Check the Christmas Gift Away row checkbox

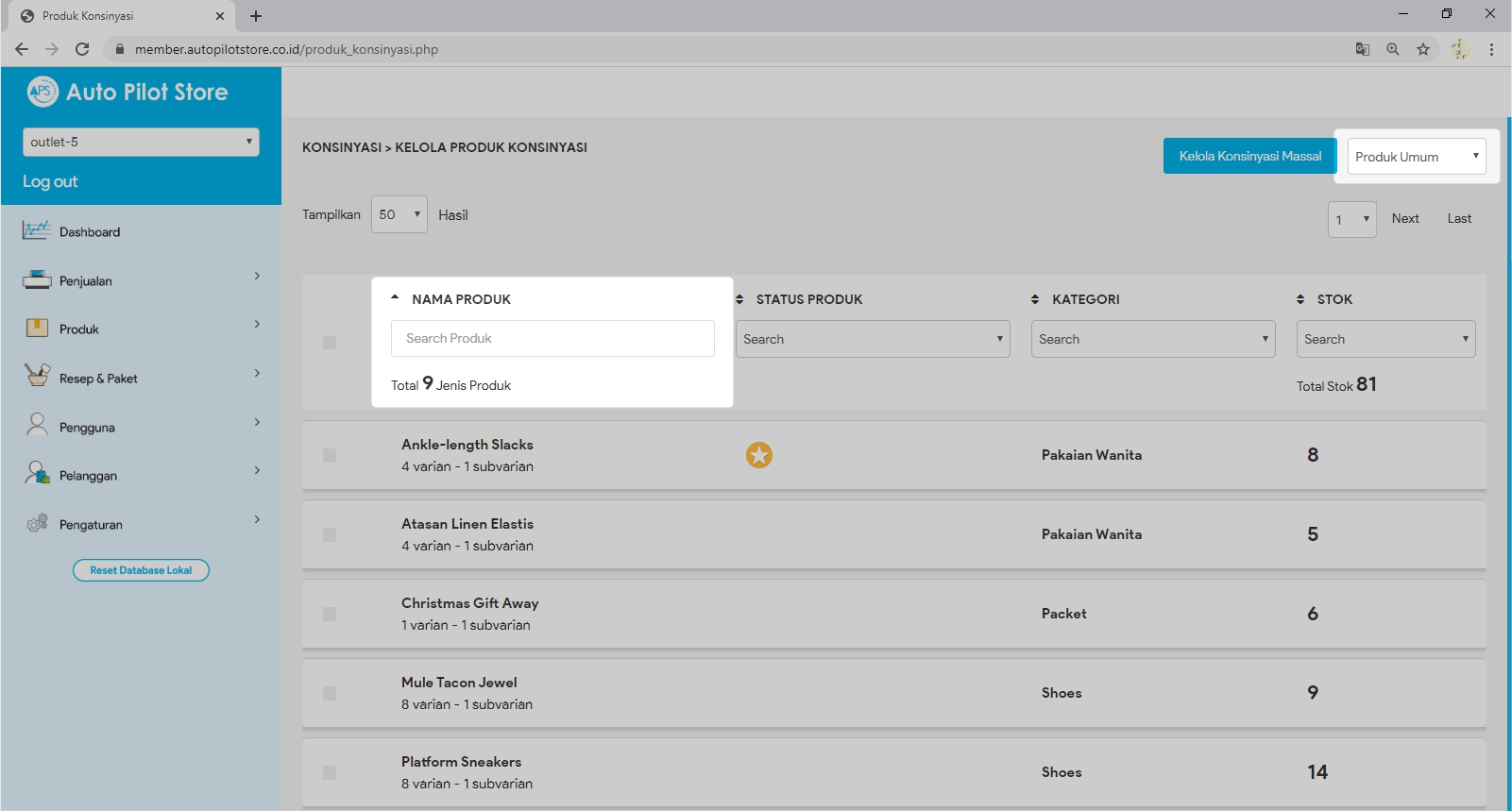point(330,615)
